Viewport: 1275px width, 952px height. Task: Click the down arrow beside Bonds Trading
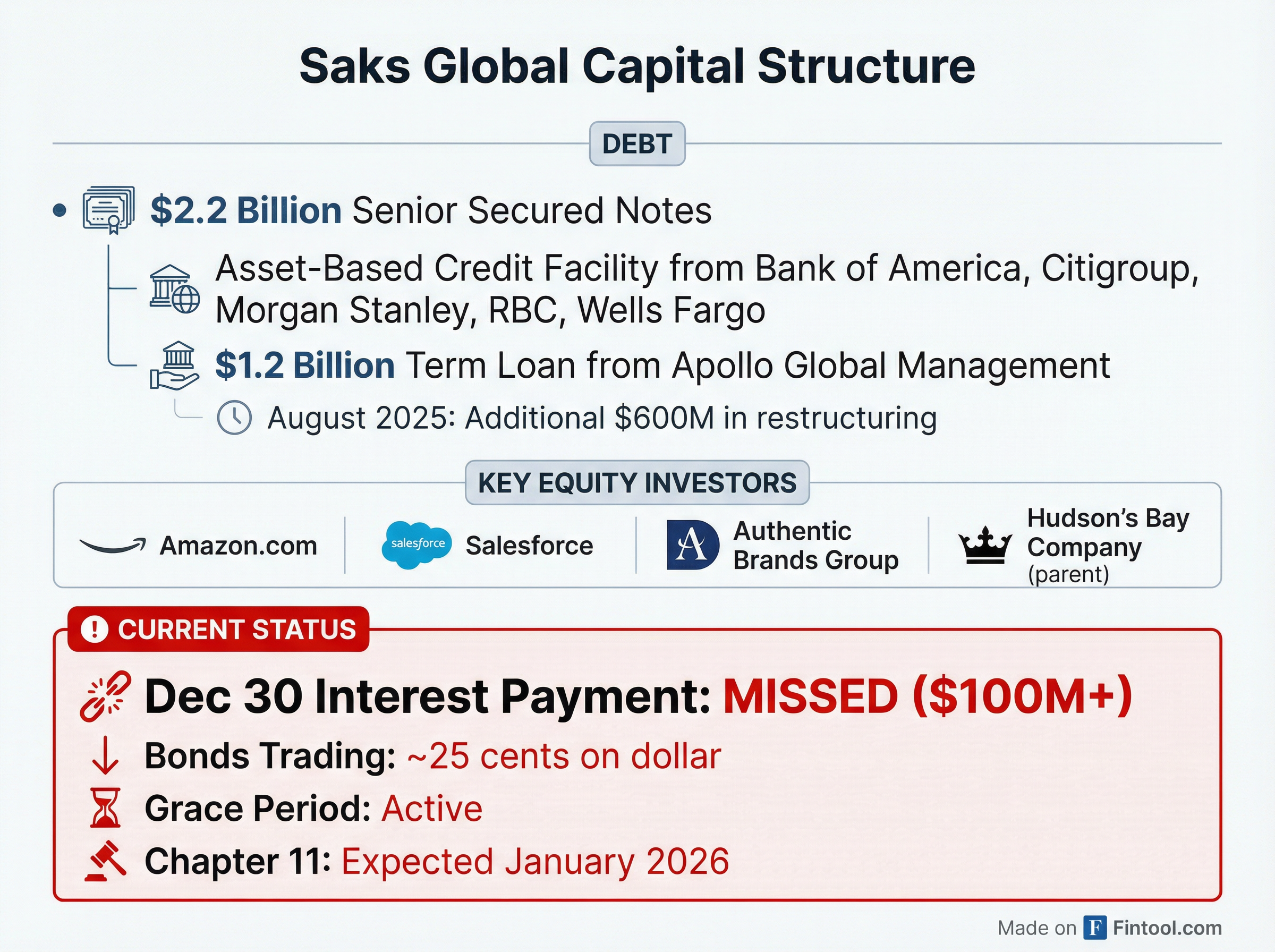(x=105, y=756)
